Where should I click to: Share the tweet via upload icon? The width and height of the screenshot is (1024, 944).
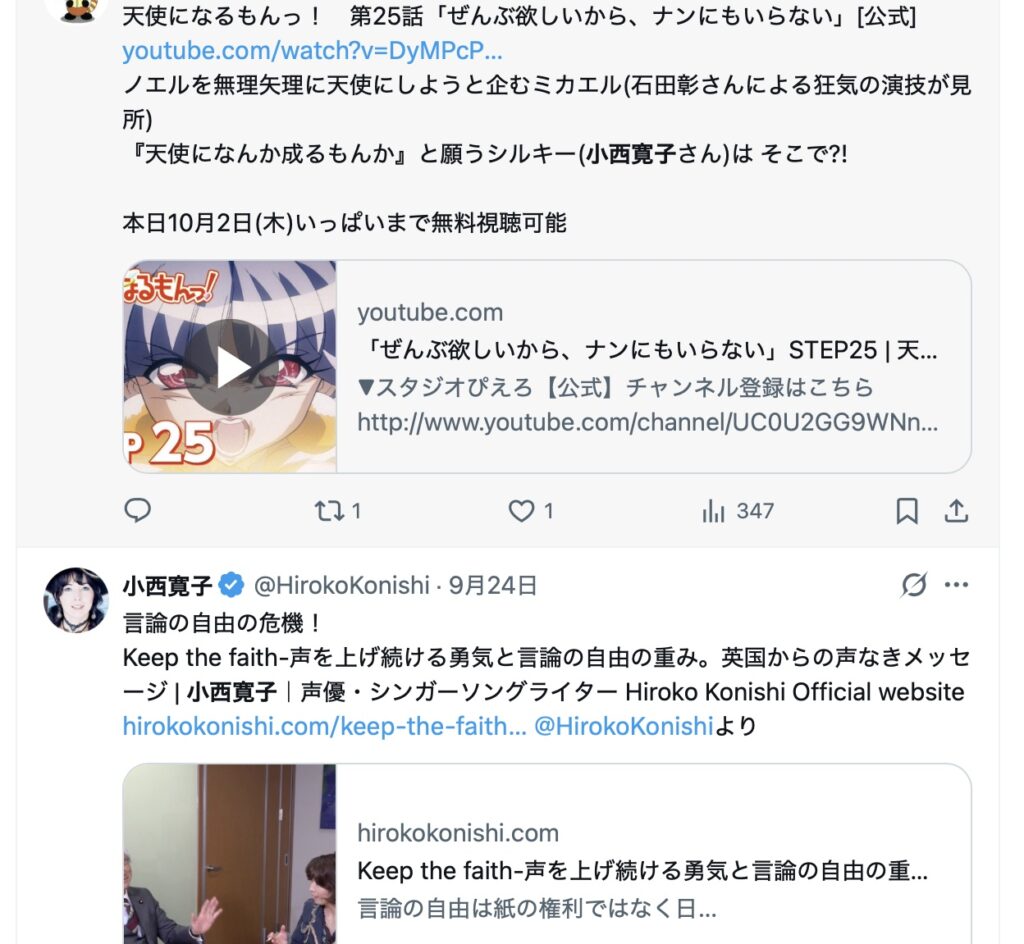[x=956, y=511]
